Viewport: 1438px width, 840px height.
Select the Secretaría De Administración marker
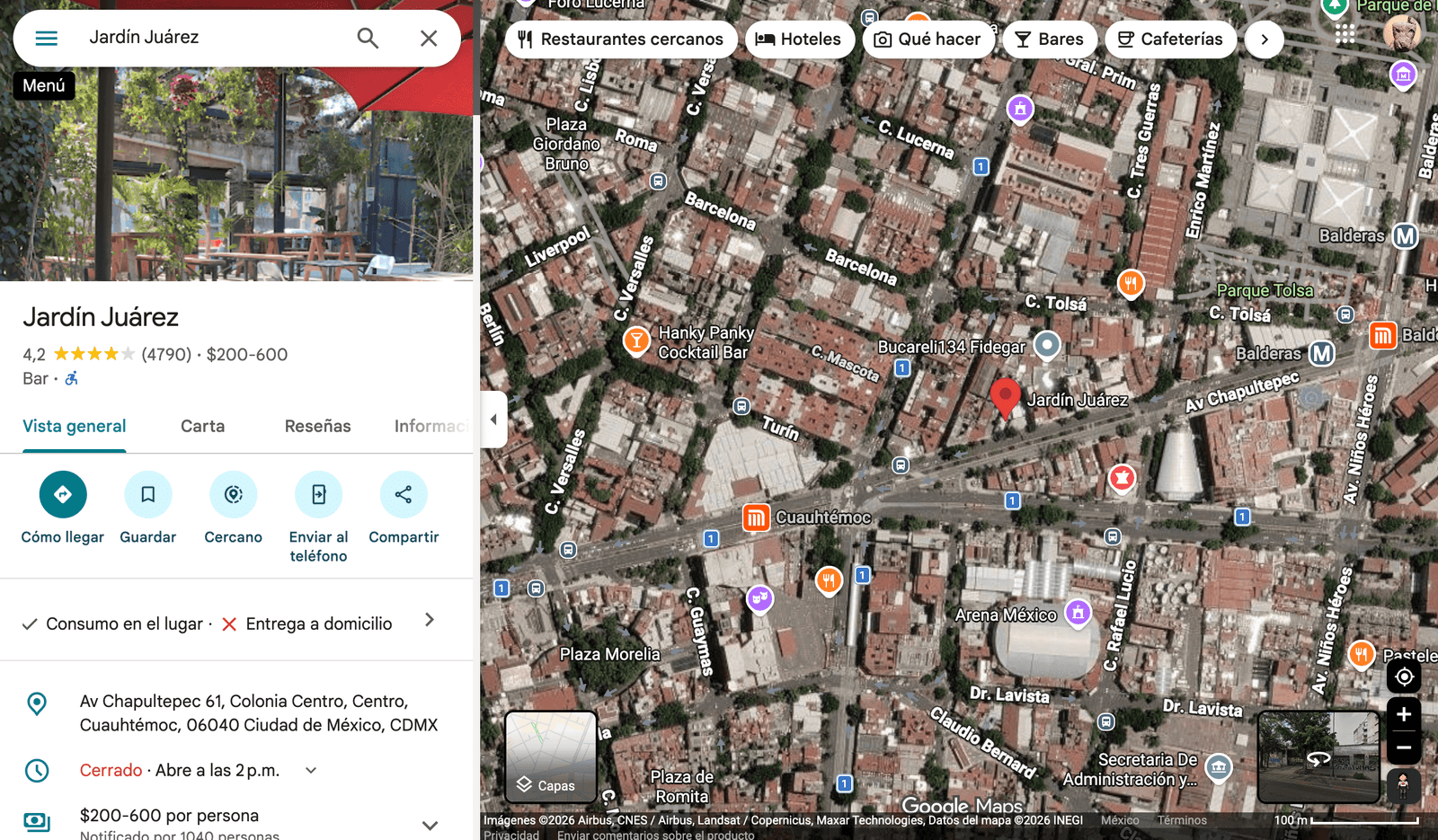[1219, 768]
